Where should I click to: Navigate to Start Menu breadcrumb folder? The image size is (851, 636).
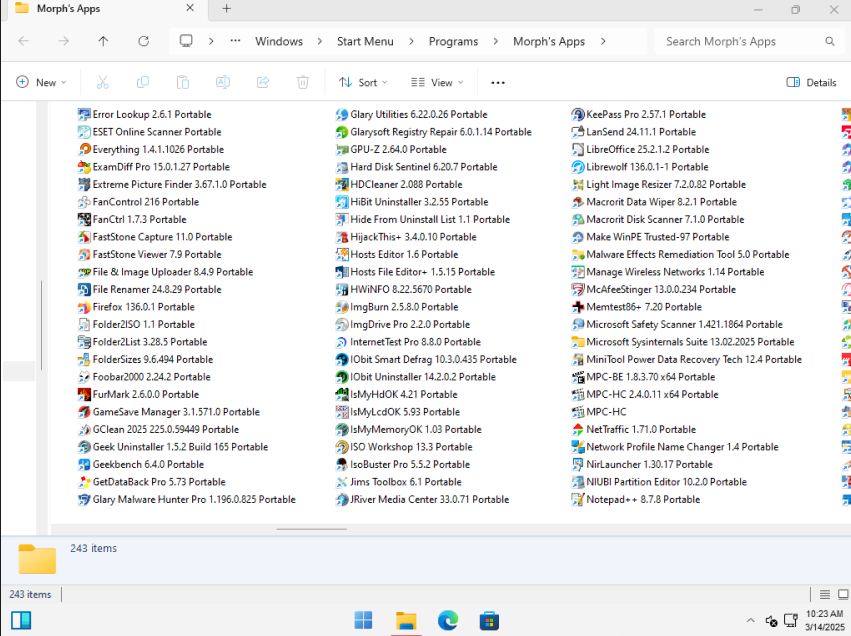[x=365, y=41]
